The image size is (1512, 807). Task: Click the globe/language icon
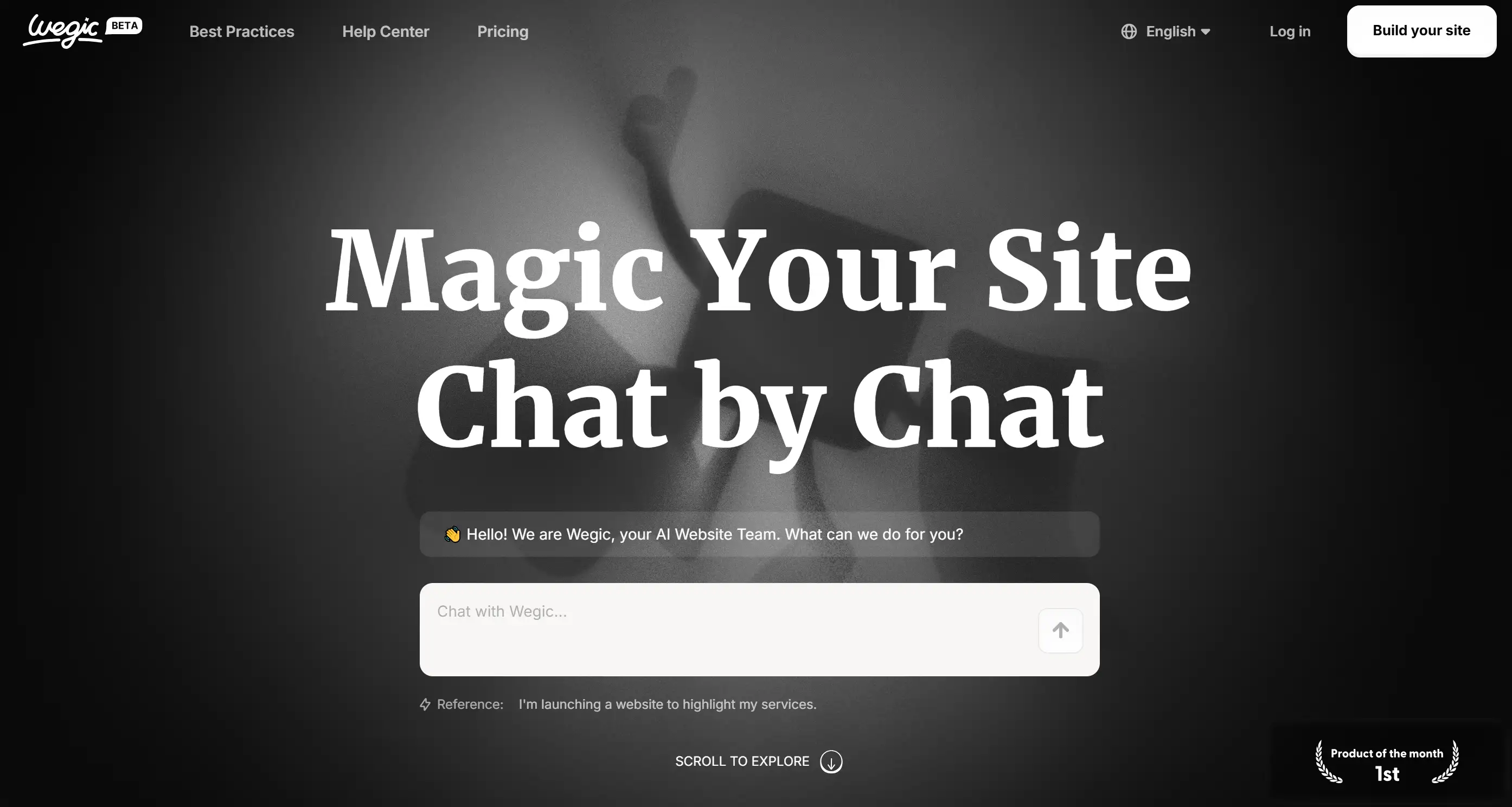point(1128,31)
